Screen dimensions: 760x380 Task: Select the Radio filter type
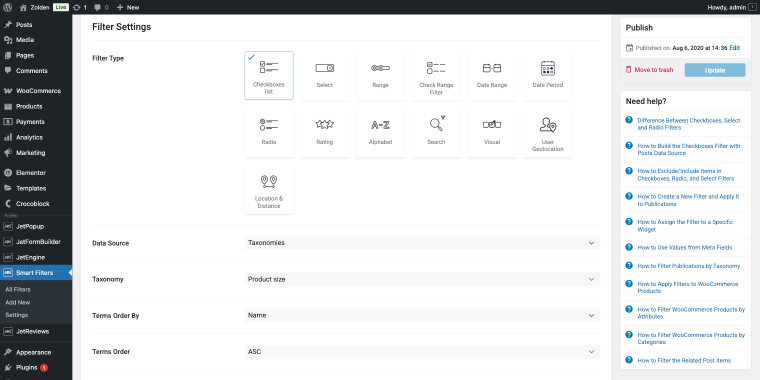pos(269,133)
